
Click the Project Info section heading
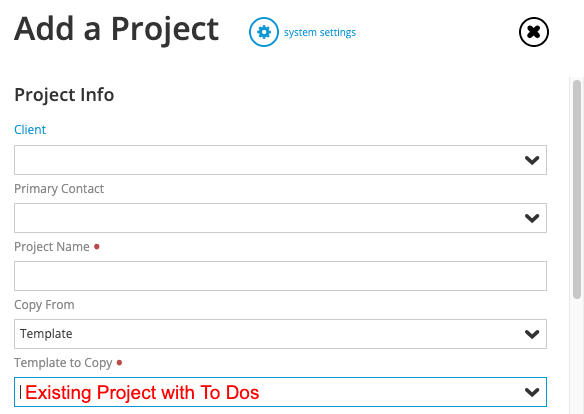[x=64, y=95]
